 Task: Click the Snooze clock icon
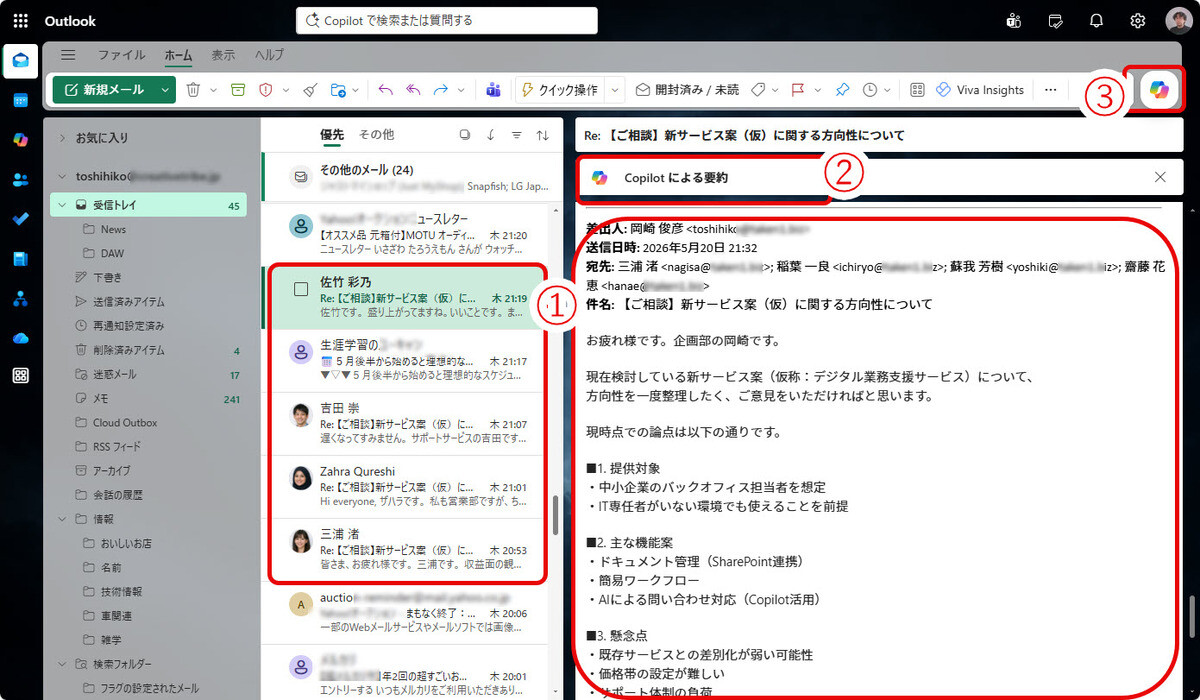pos(870,90)
